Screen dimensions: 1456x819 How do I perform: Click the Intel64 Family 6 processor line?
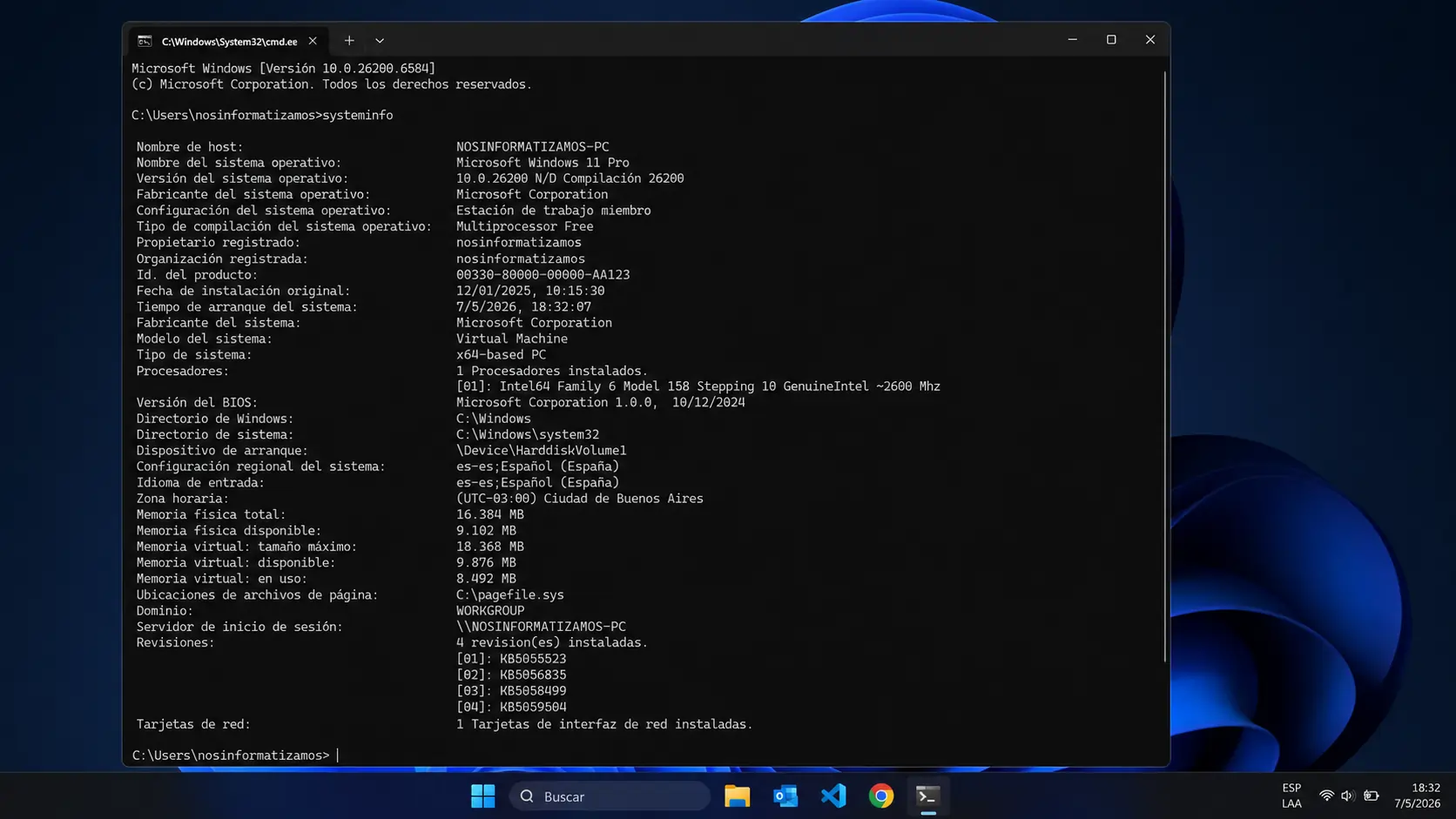point(698,386)
